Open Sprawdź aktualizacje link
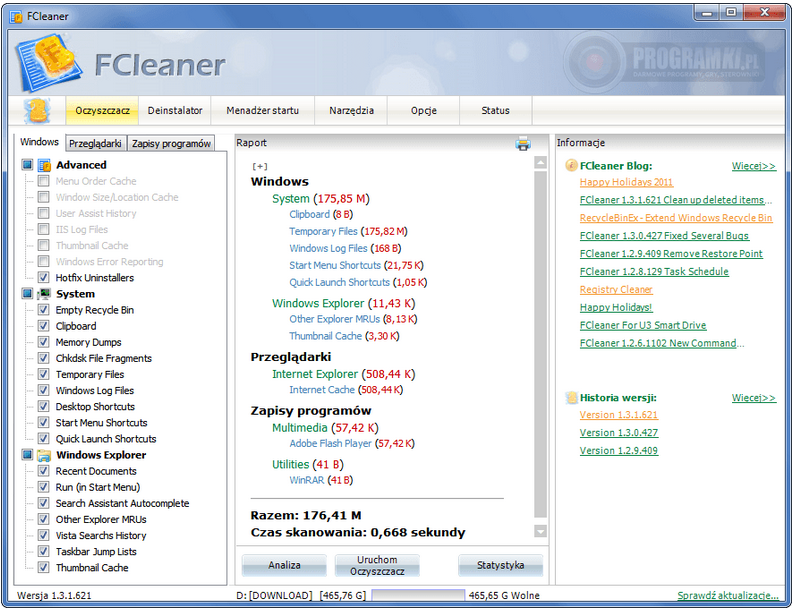The width and height of the screenshot is (795, 611). pos(728,596)
